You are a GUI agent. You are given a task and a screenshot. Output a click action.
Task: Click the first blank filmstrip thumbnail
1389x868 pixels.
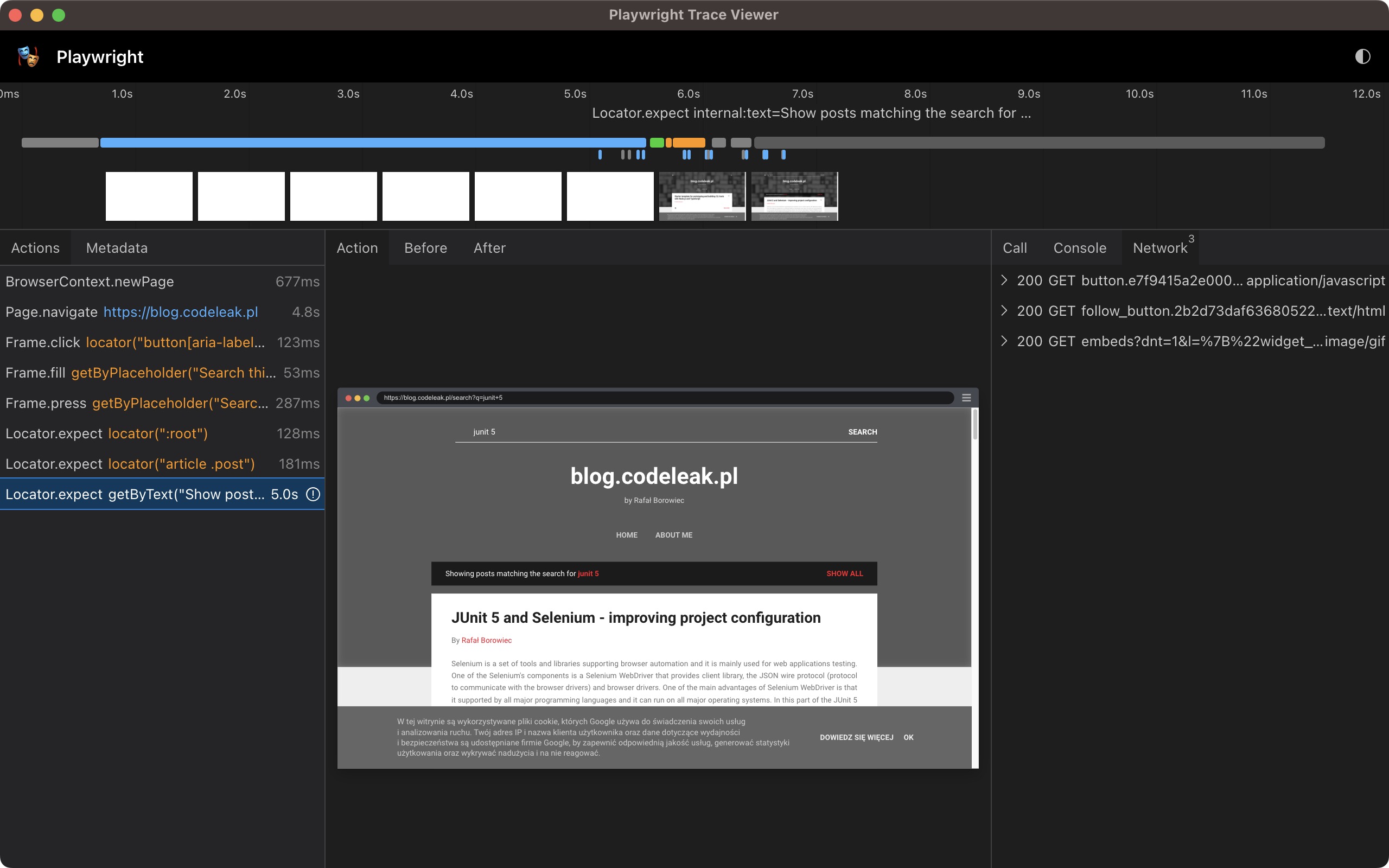(149, 196)
